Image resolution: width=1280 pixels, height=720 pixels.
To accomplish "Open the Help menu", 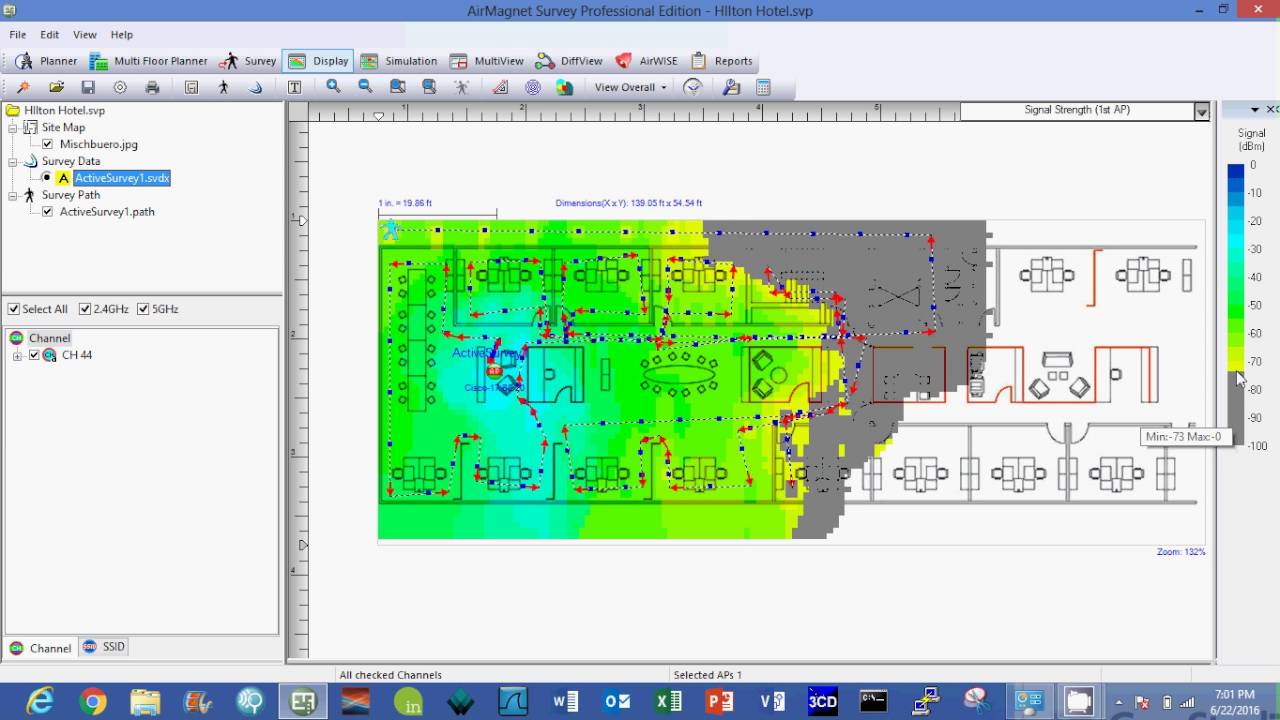I will point(121,35).
